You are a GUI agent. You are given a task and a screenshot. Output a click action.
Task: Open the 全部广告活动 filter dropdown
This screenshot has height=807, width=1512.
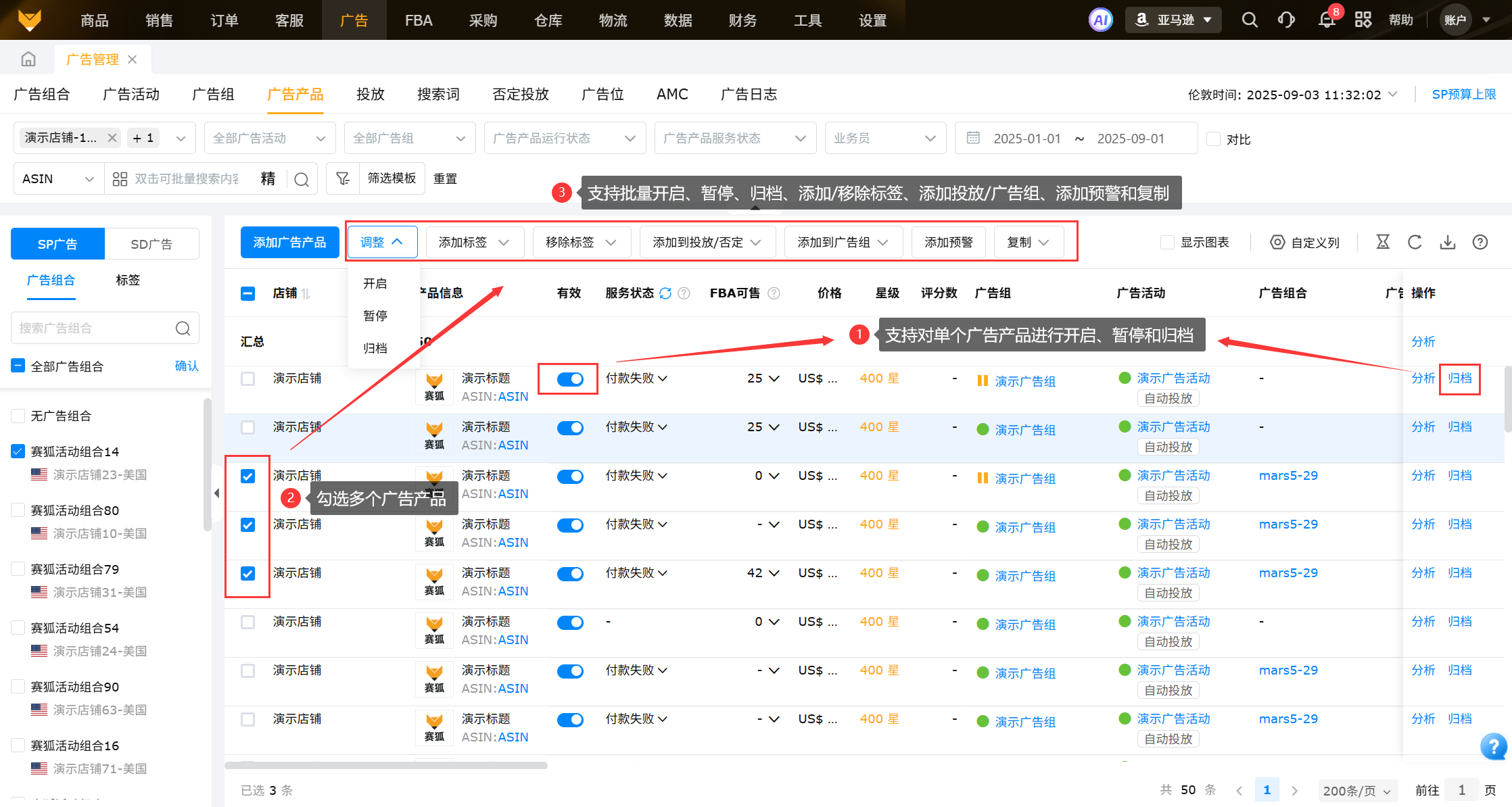point(269,138)
